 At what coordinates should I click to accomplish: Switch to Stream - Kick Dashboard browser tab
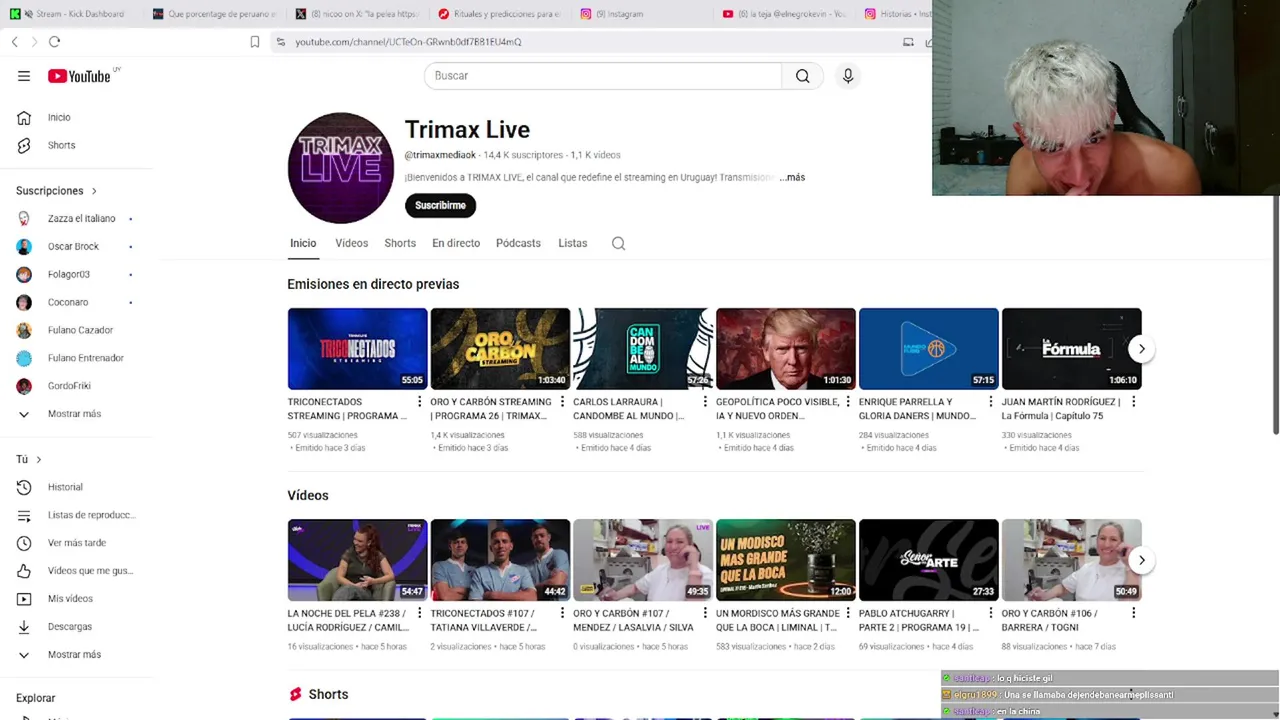(x=72, y=14)
